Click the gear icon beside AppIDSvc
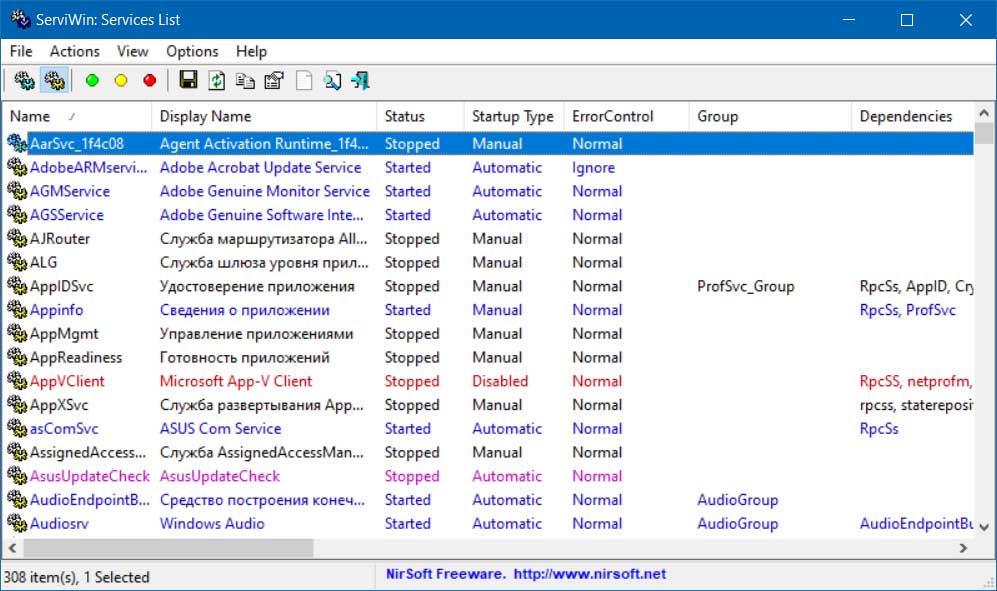Viewport: 997px width, 591px height. [x=17, y=286]
